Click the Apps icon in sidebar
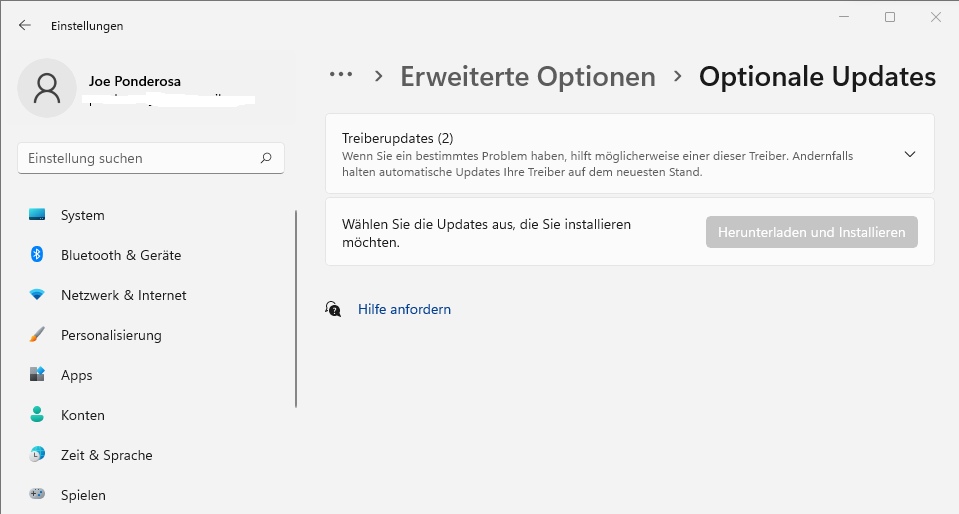This screenshot has height=514, width=959. point(37,375)
